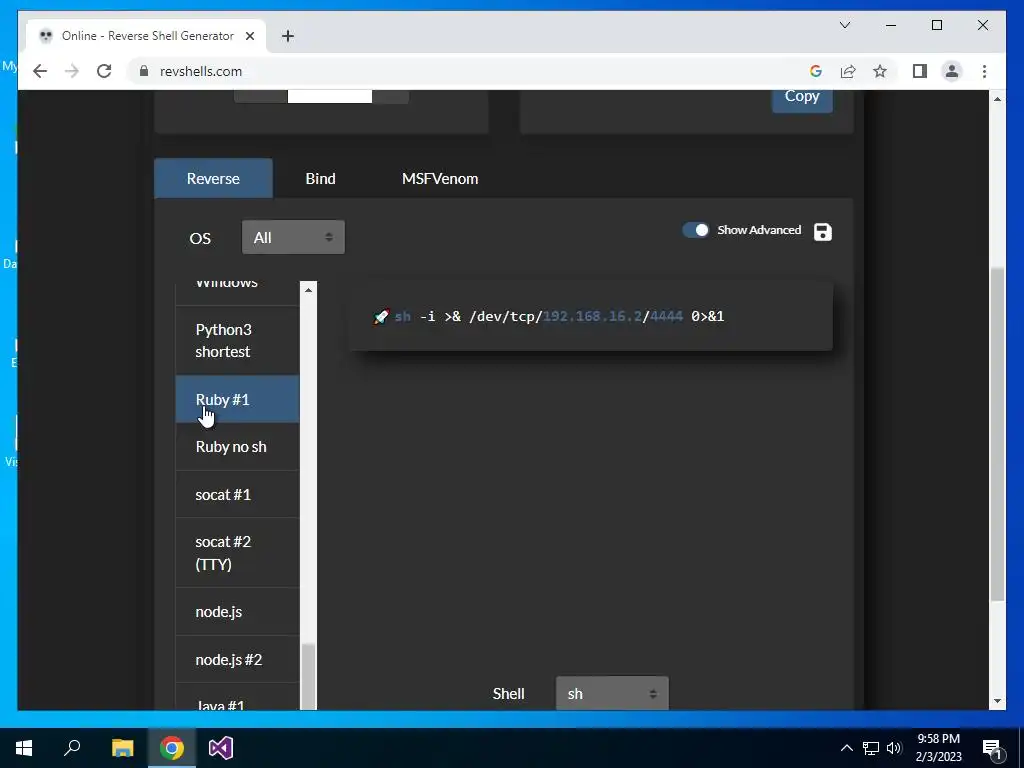Select the Ruby no sh payload

[237, 447]
